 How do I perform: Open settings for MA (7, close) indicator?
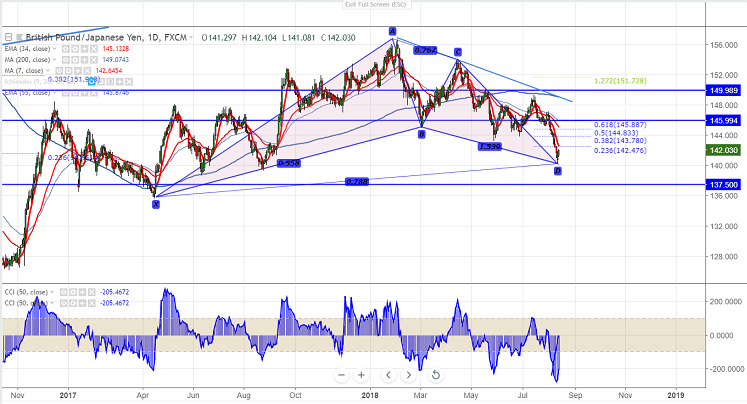(69, 71)
